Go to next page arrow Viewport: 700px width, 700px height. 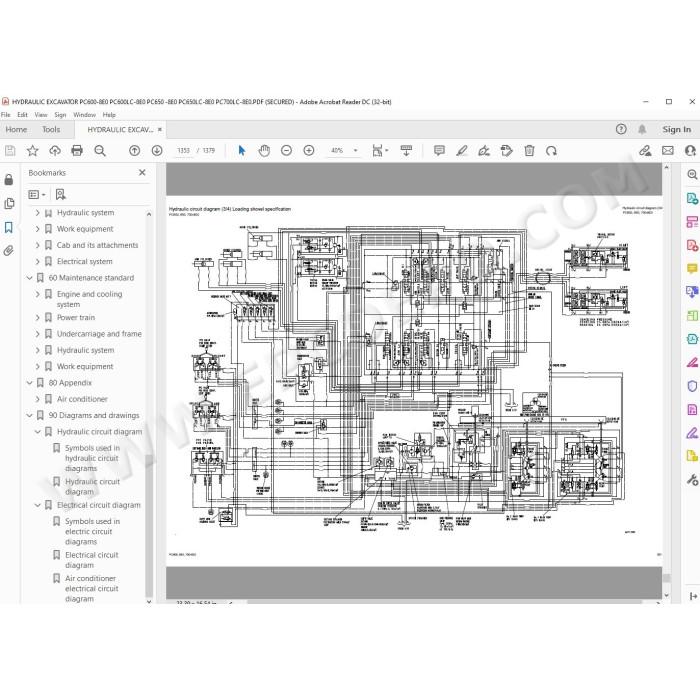tap(157, 151)
